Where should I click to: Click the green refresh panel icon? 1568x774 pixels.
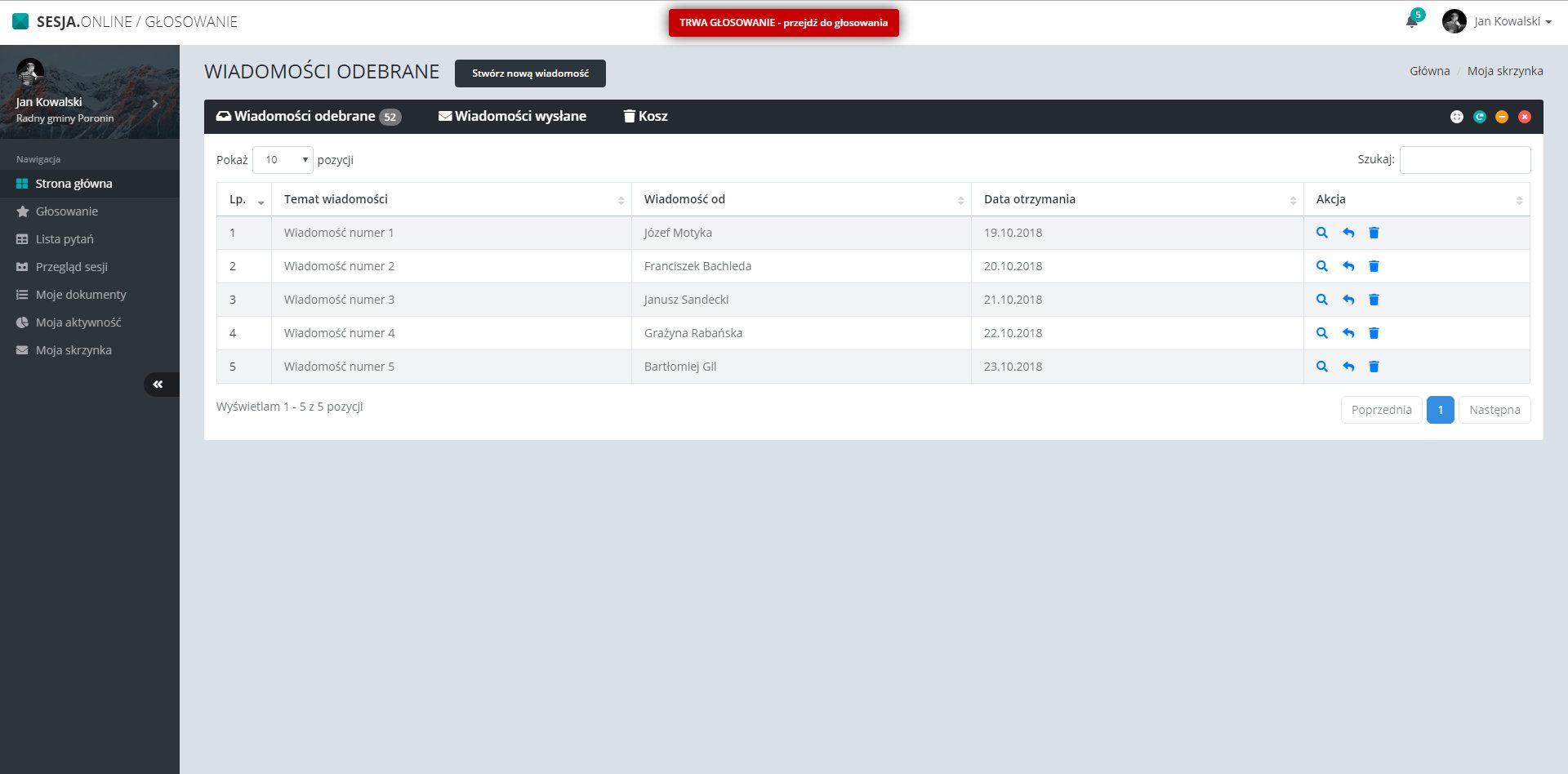pyautogui.click(x=1479, y=117)
